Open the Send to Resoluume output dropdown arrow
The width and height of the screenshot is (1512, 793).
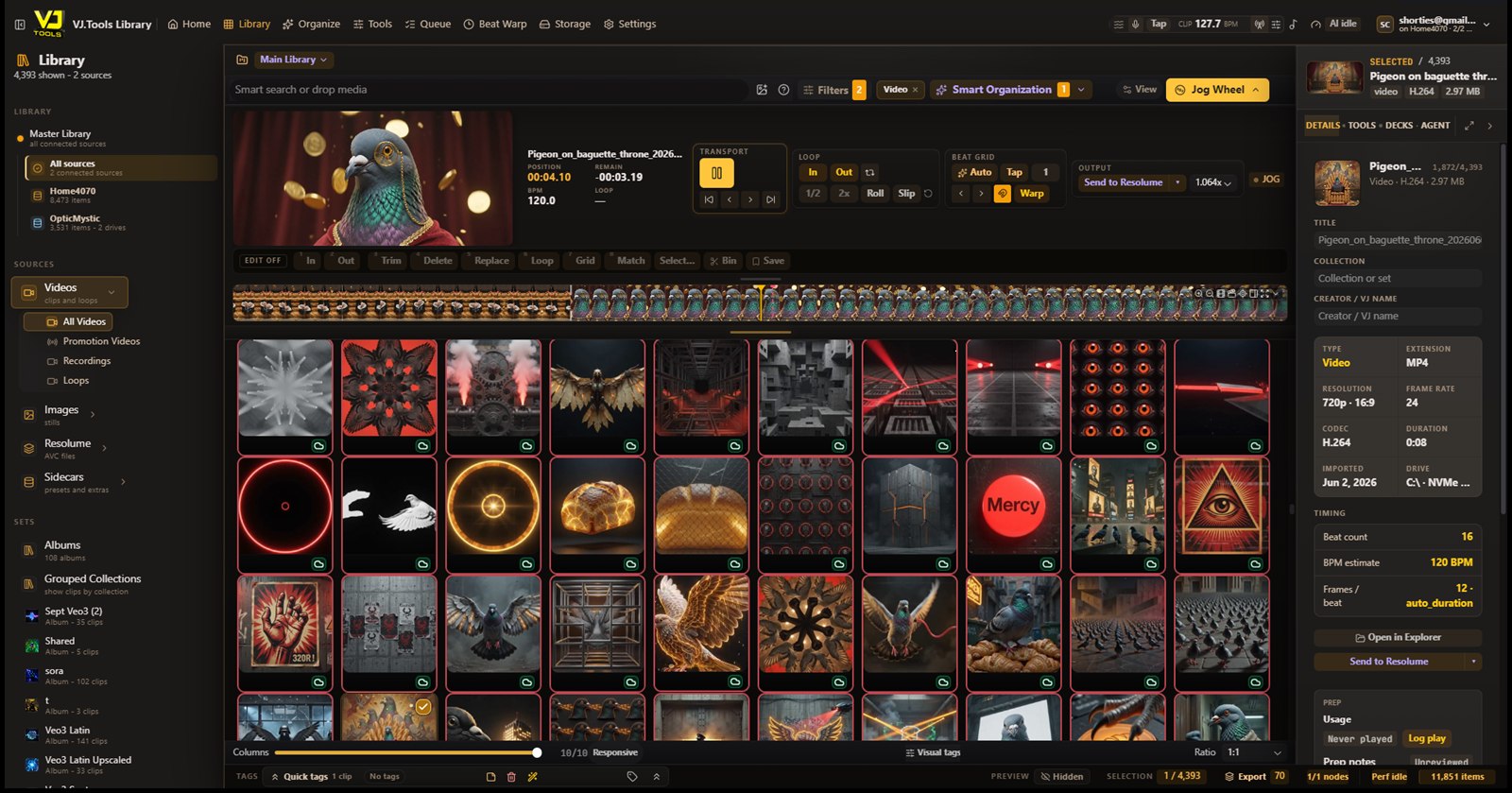[1177, 182]
